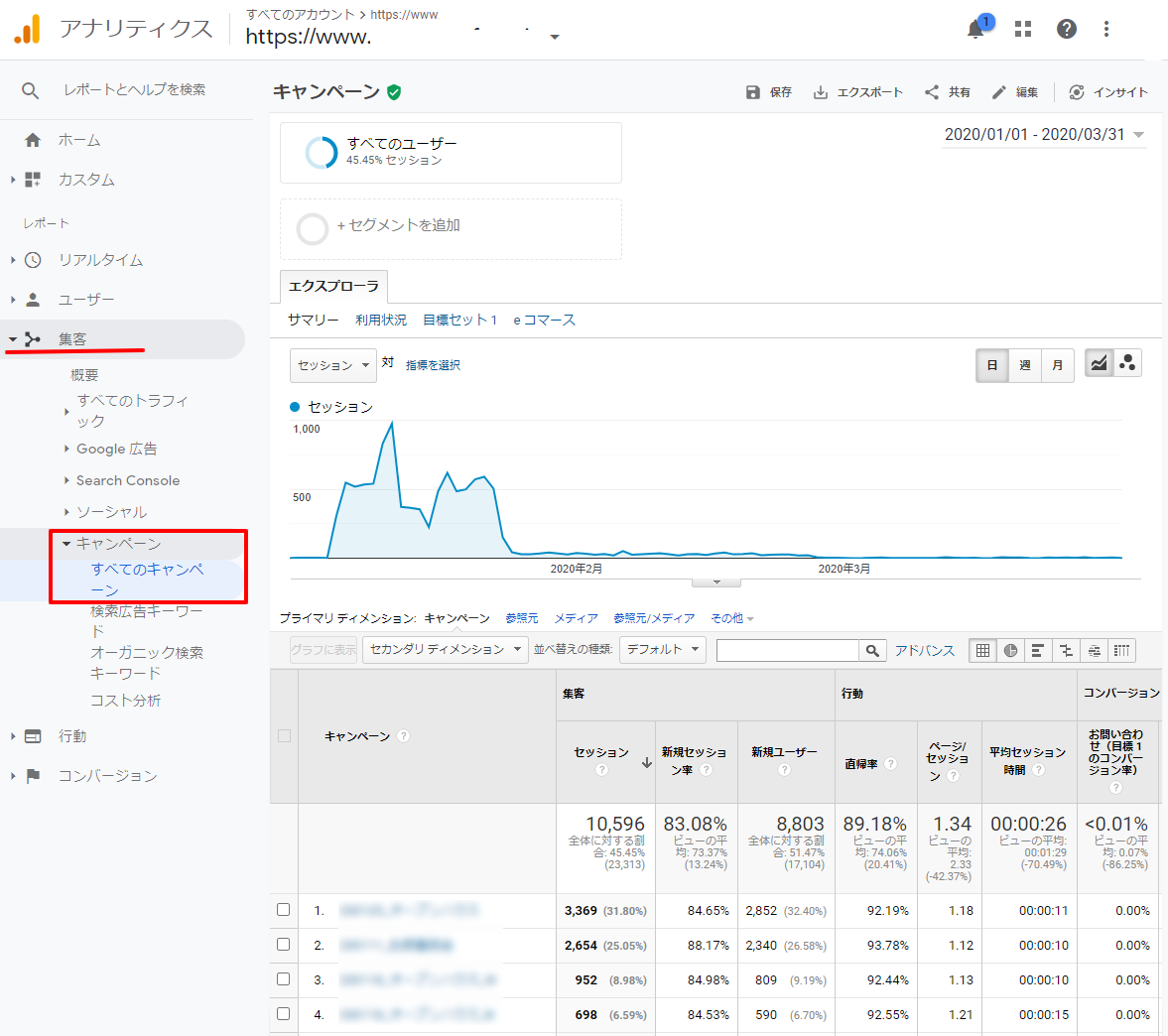Go to ホーム via the house icon
The image size is (1168, 1036).
pos(33,140)
